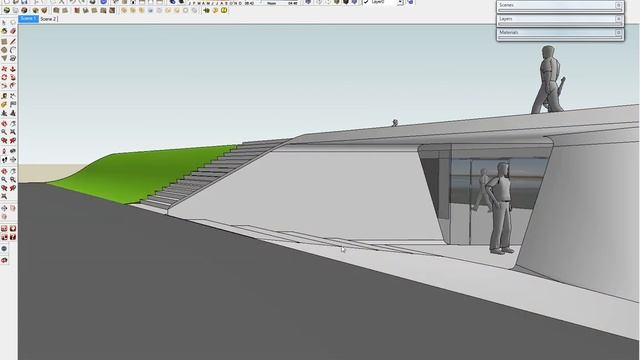This screenshot has width=640, height=360.
Task: Select the Circle tool
Action: click(x=4, y=50)
